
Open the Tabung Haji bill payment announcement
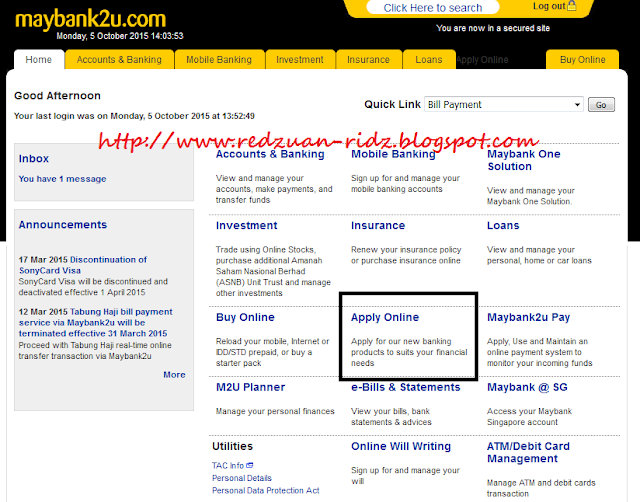click(96, 322)
